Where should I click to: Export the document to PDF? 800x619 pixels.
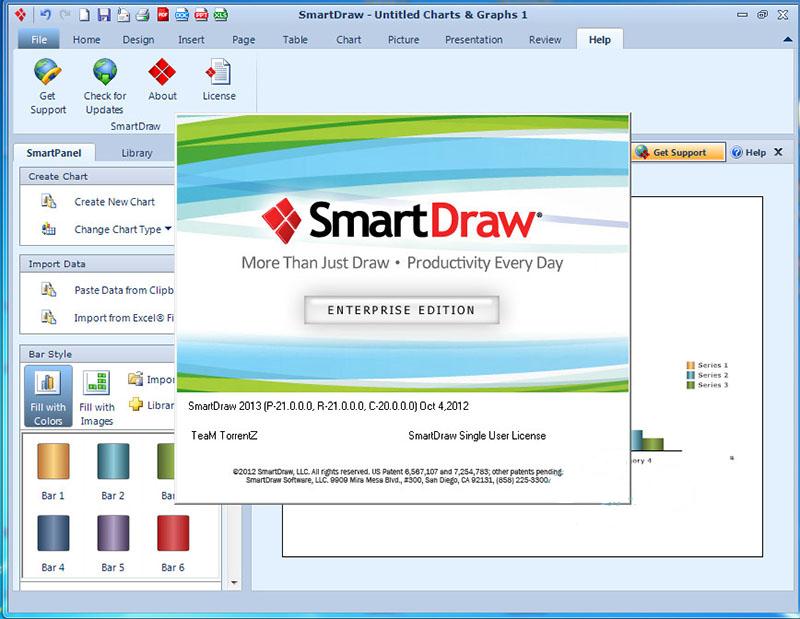pyautogui.click(x=162, y=15)
